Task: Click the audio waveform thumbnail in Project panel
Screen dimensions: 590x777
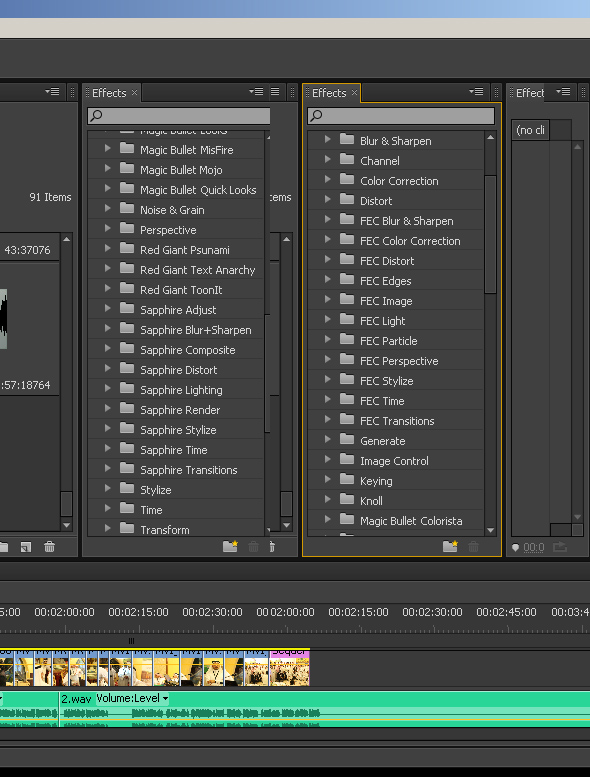Action: (3, 319)
